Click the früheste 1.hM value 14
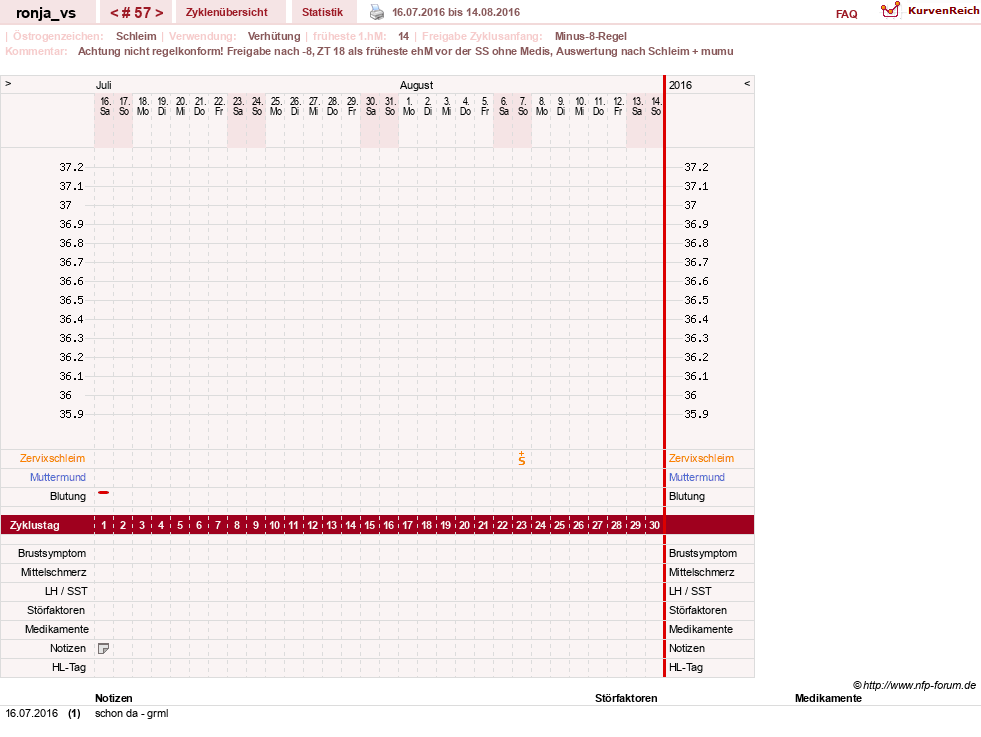This screenshot has width=981, height=737. pyautogui.click(x=404, y=36)
